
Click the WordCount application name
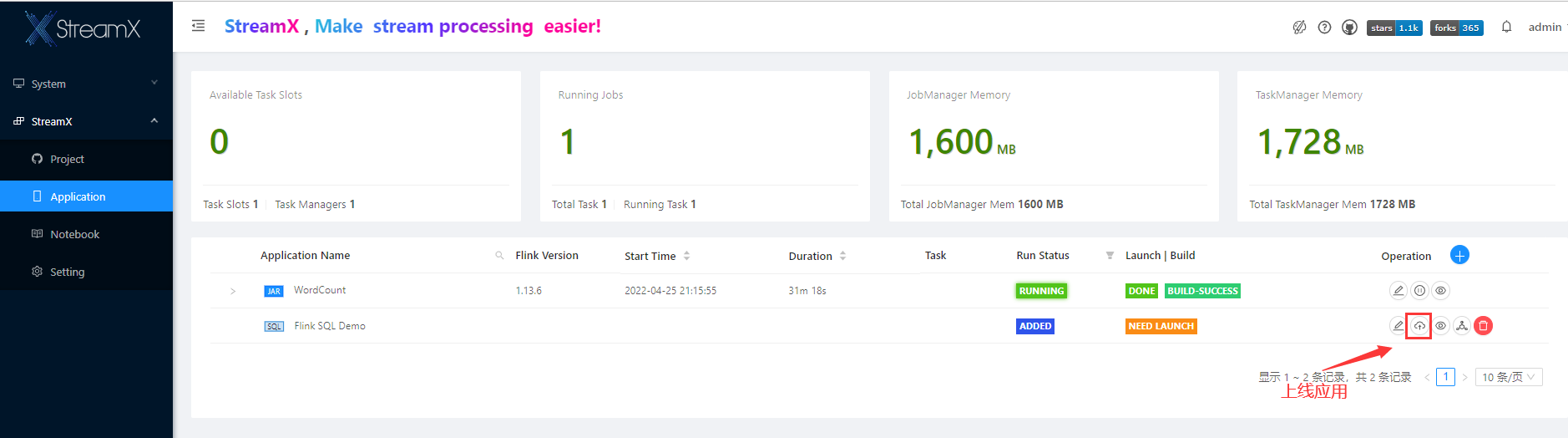coord(320,290)
